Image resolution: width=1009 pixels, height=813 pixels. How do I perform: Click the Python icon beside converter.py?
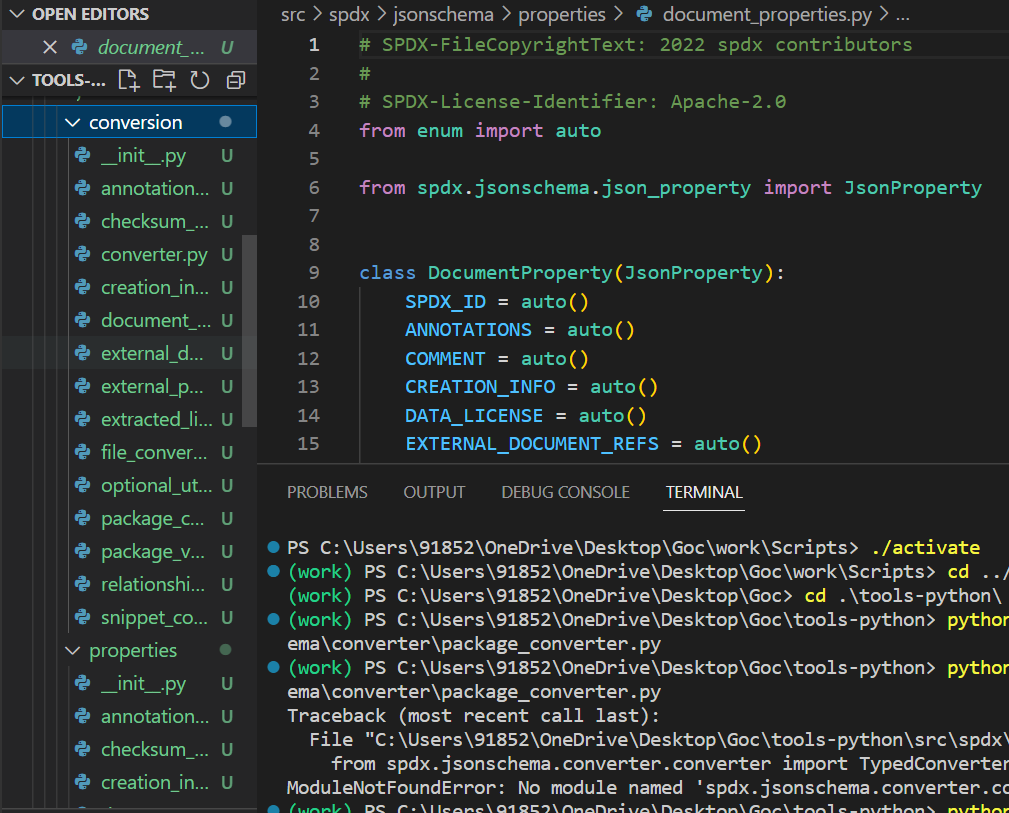click(x=83, y=255)
